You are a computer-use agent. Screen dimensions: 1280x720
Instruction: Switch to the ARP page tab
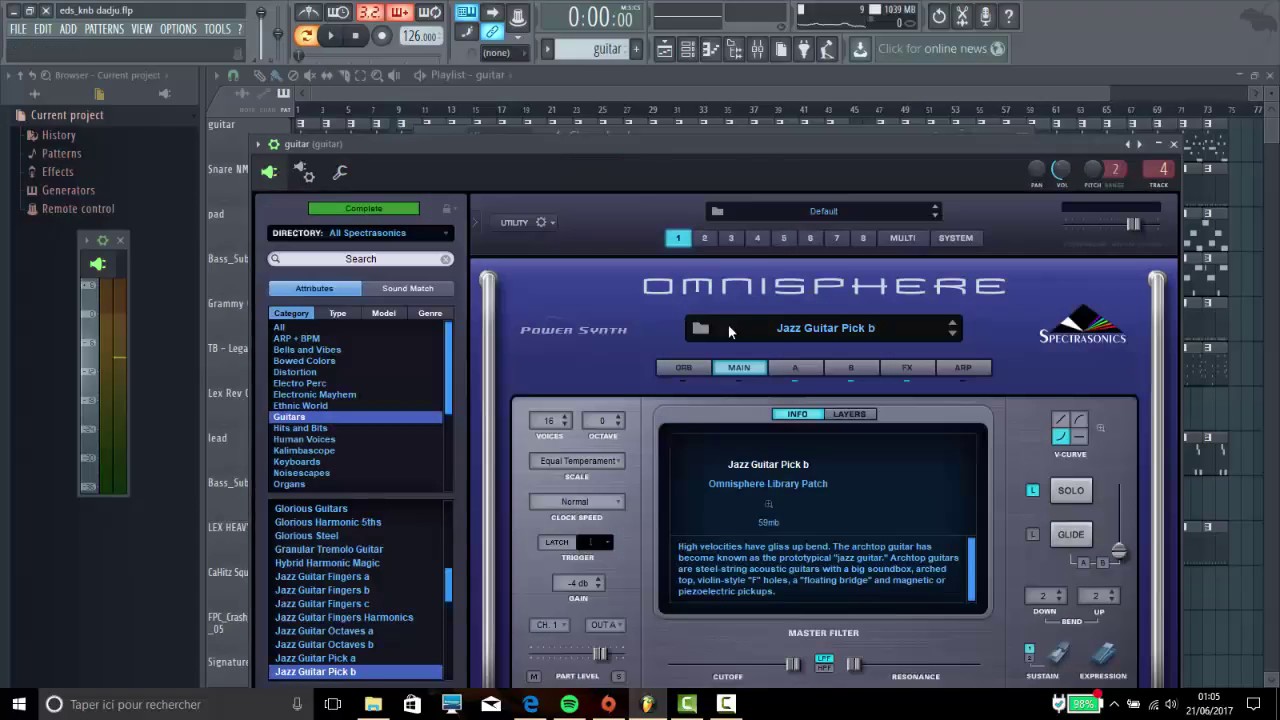(963, 368)
